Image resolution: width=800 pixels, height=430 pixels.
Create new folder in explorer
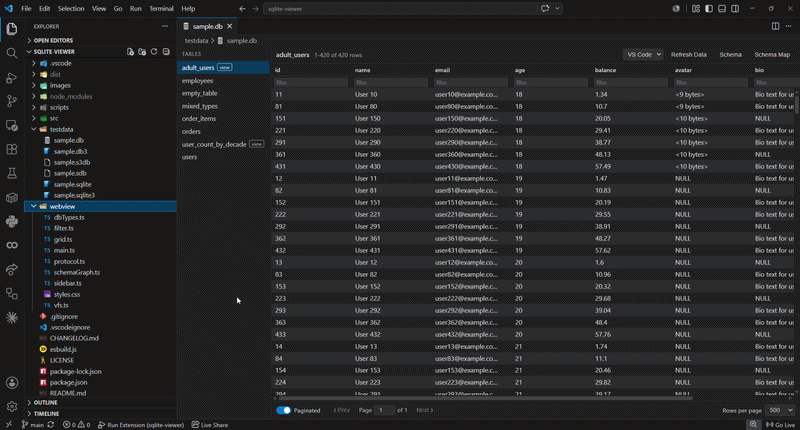pyautogui.click(x=142, y=52)
